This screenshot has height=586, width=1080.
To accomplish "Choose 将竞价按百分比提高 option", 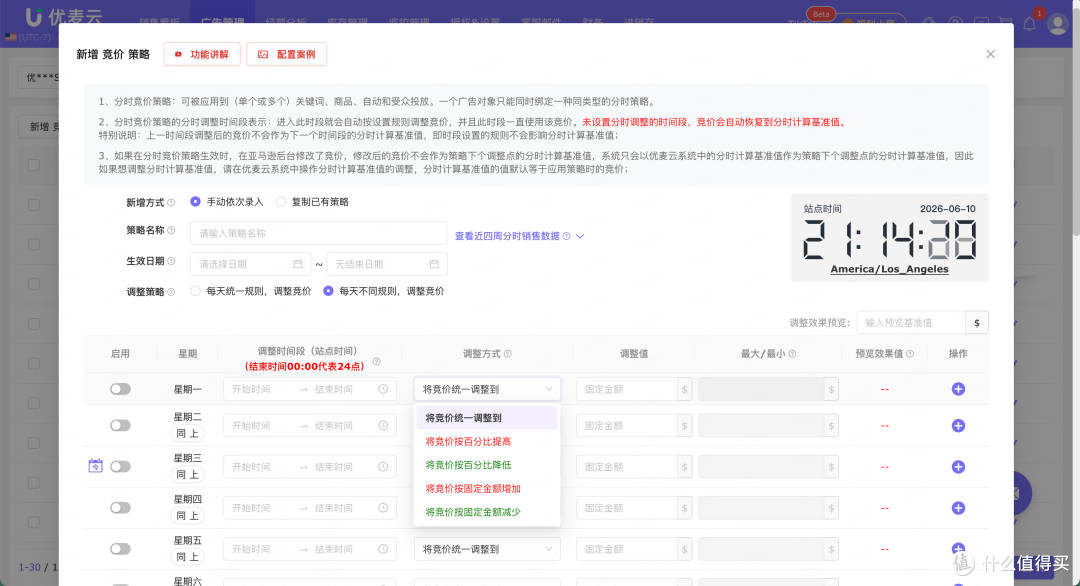I will tap(487, 441).
